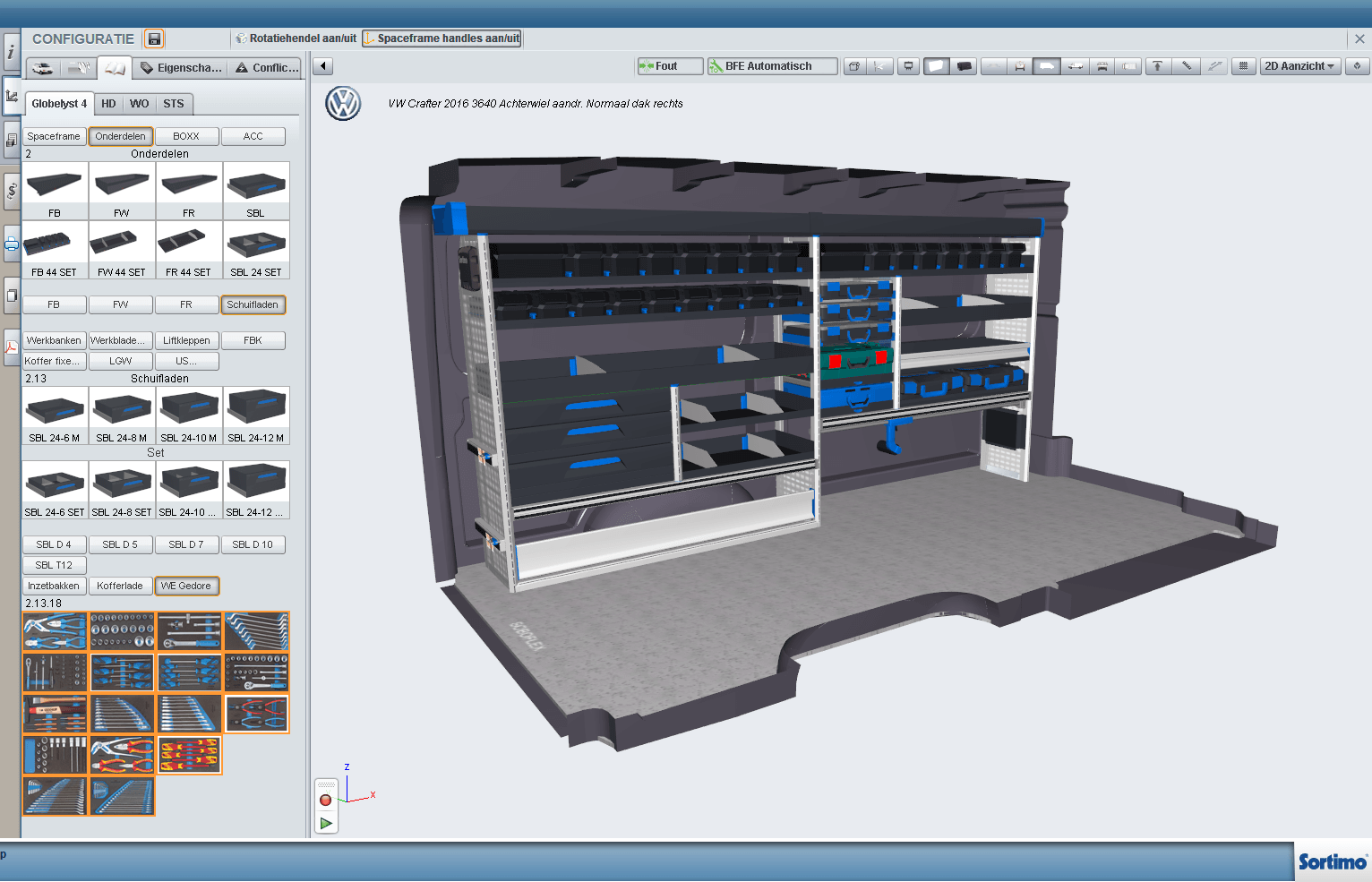Switch to the HD tab
The width and height of the screenshot is (1372, 882).
[x=108, y=104]
